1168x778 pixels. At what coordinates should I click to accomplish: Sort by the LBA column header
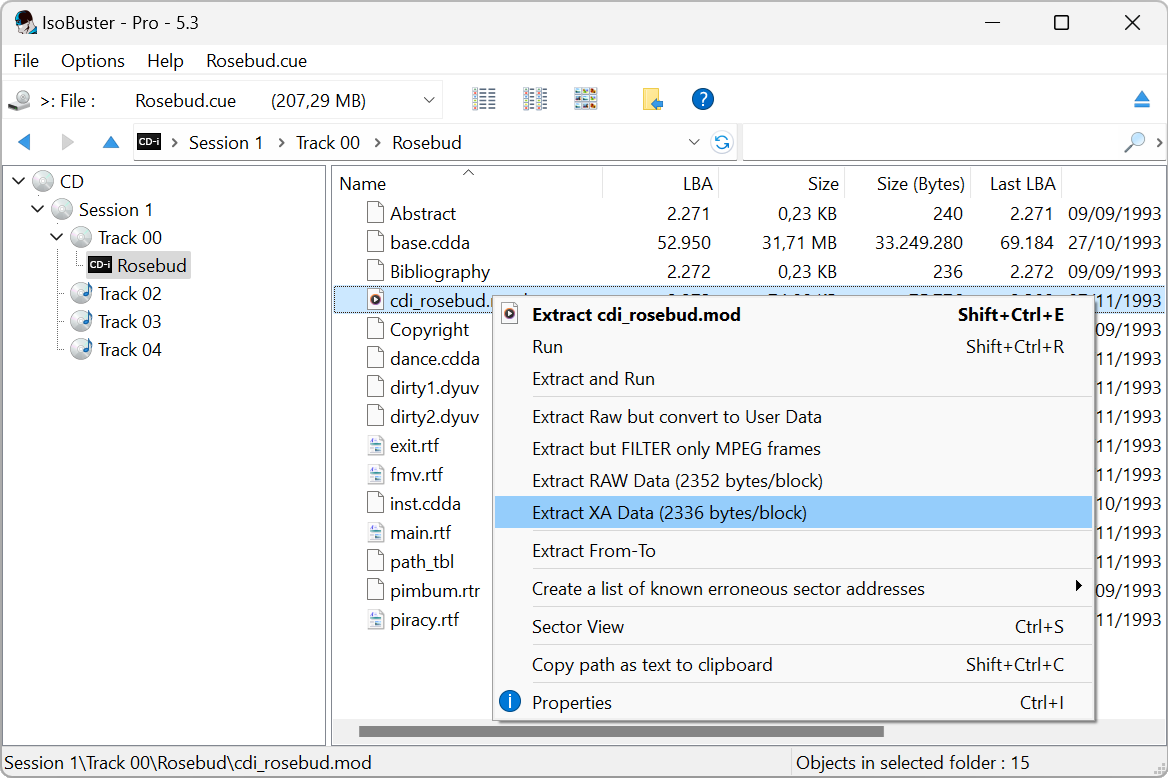pyautogui.click(x=660, y=183)
